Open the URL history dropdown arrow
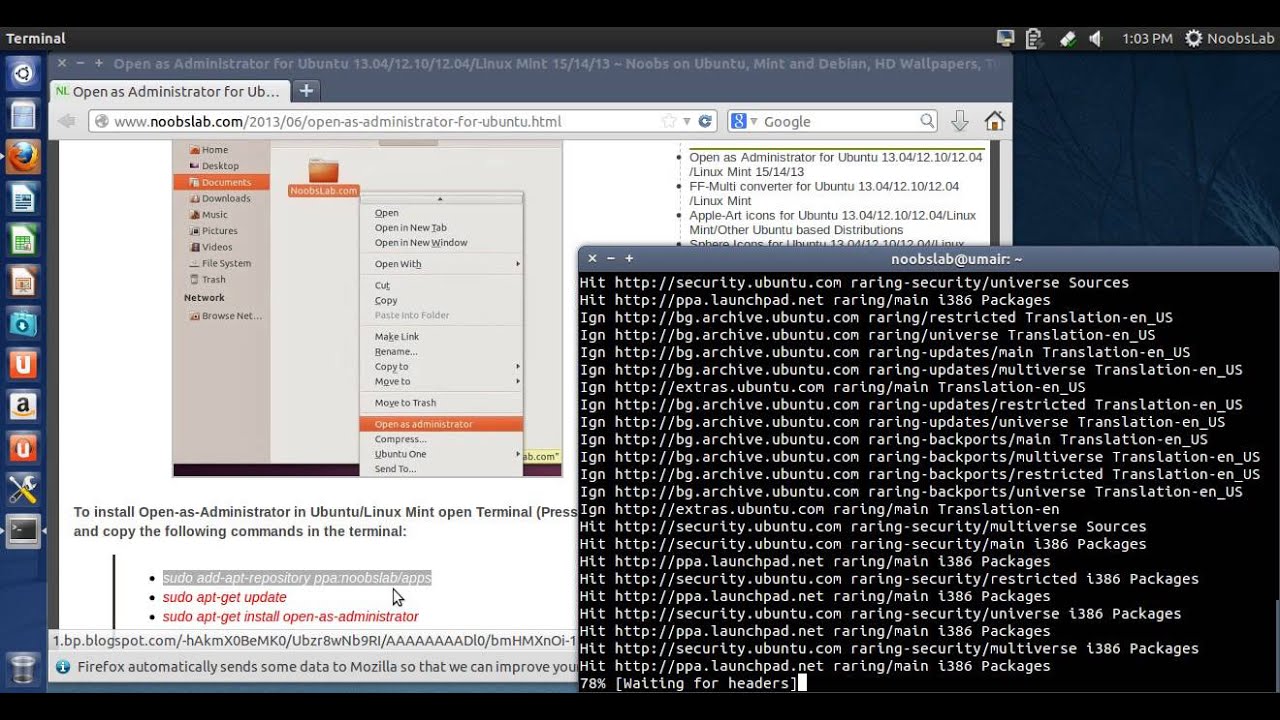This screenshot has height=720, width=1280. point(686,121)
